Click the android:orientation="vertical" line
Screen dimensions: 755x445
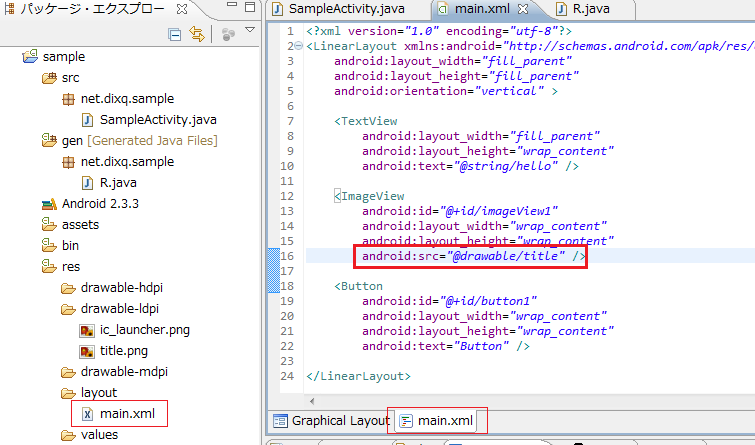pyautogui.click(x=446, y=91)
